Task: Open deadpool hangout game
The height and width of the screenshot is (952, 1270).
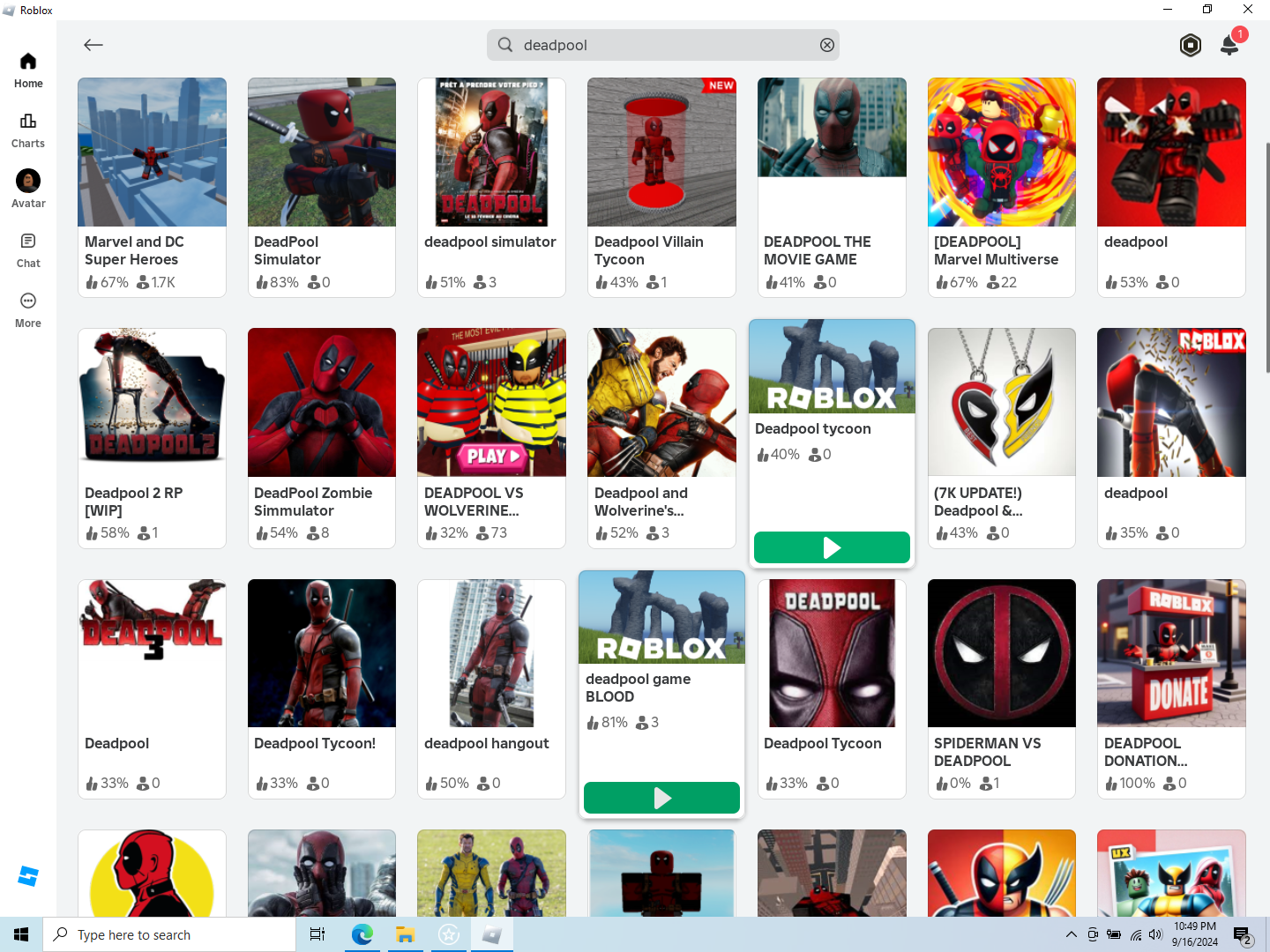Action: [491, 689]
